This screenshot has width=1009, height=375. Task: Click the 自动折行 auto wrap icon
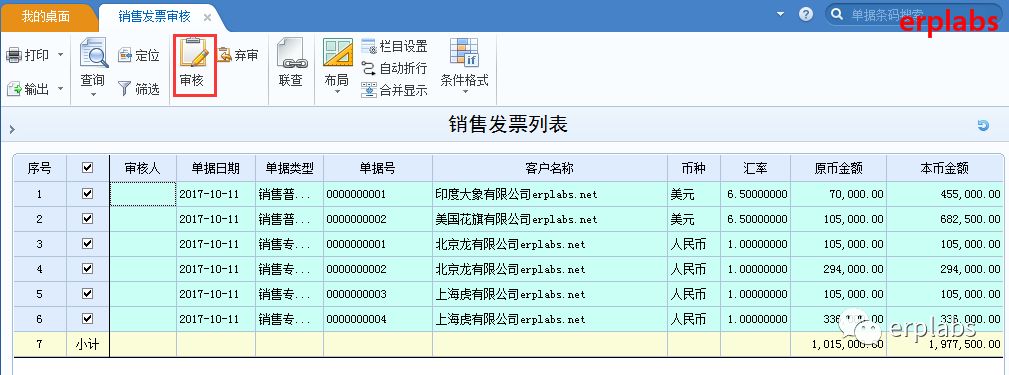369,68
